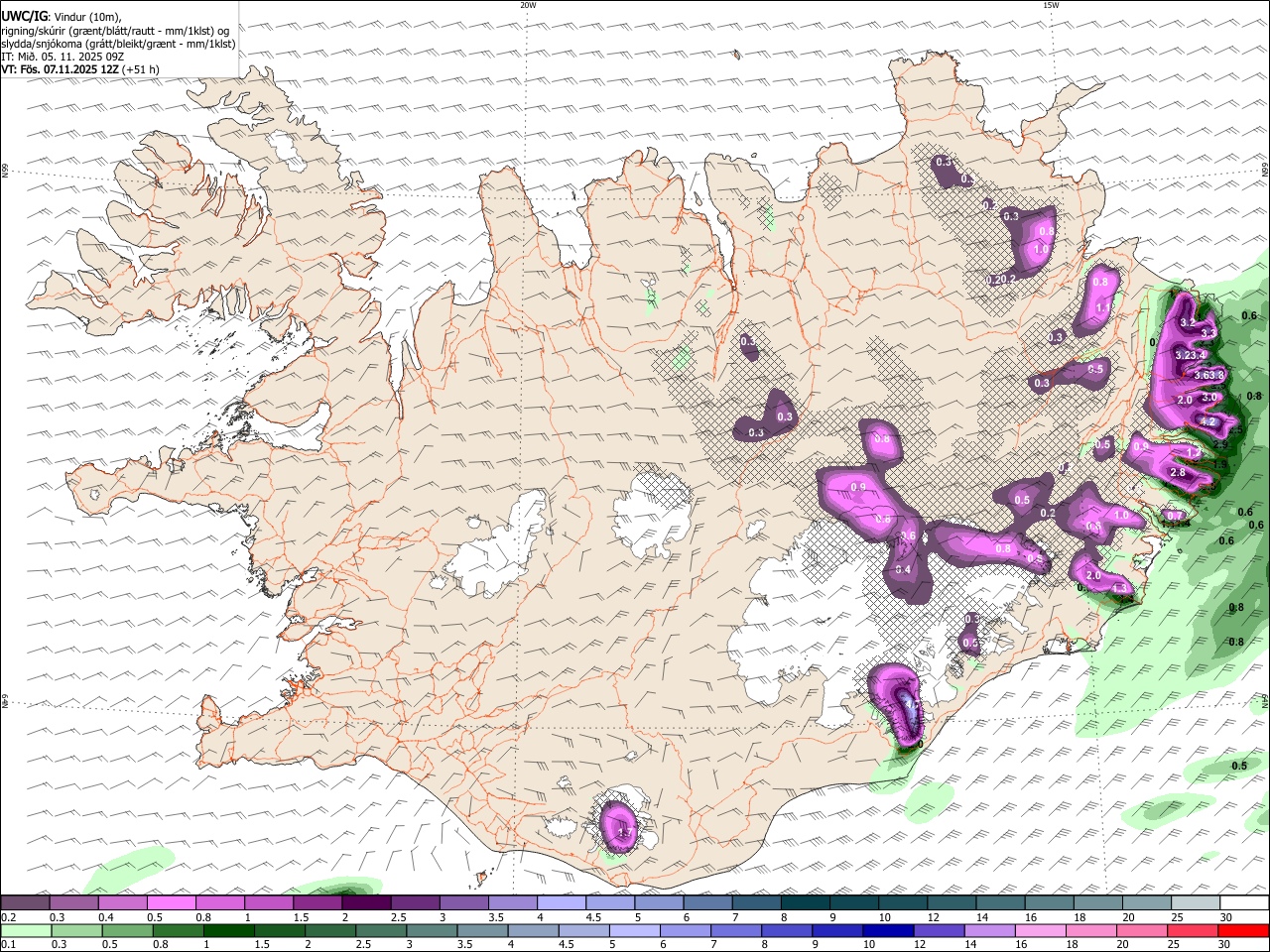The height and width of the screenshot is (952, 1270).
Task: Click the 1.1 value in northeast snow patch
Action: pos(1101,308)
